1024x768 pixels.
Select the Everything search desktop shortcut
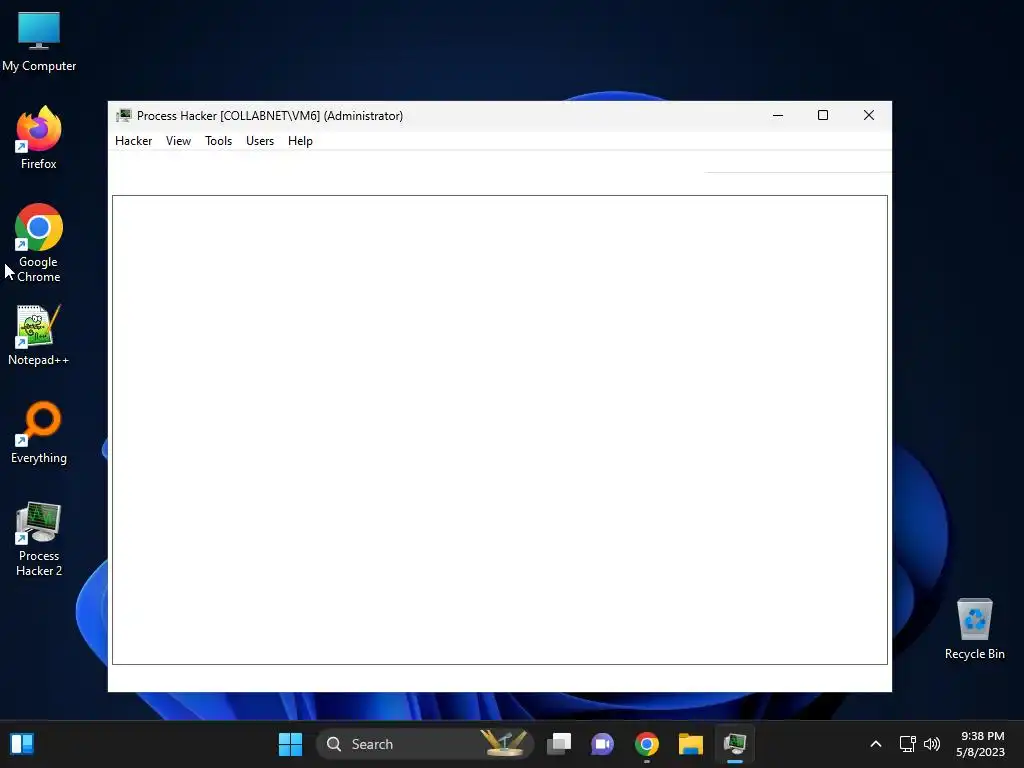[39, 432]
